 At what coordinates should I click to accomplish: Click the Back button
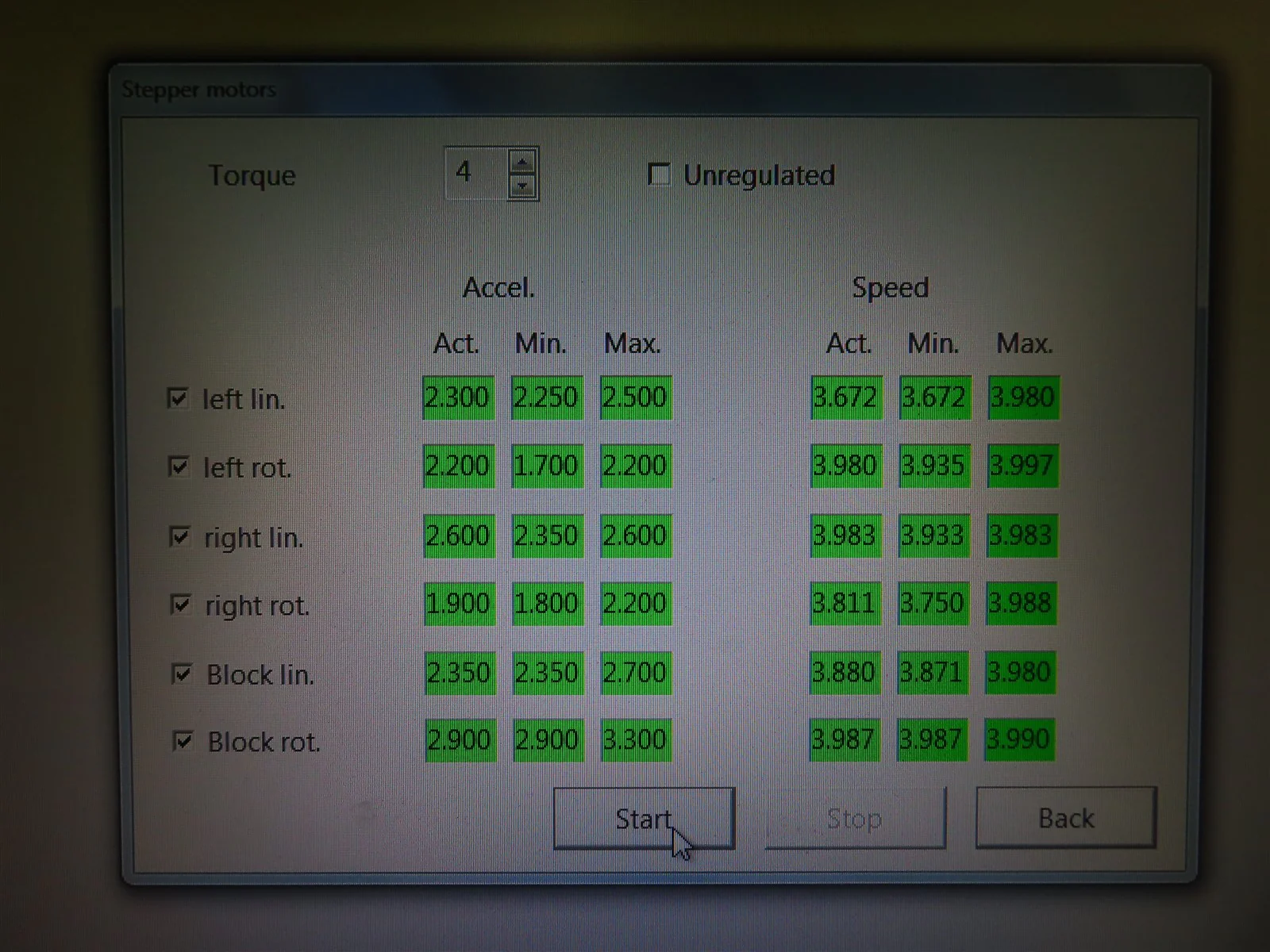pyautogui.click(x=1066, y=818)
